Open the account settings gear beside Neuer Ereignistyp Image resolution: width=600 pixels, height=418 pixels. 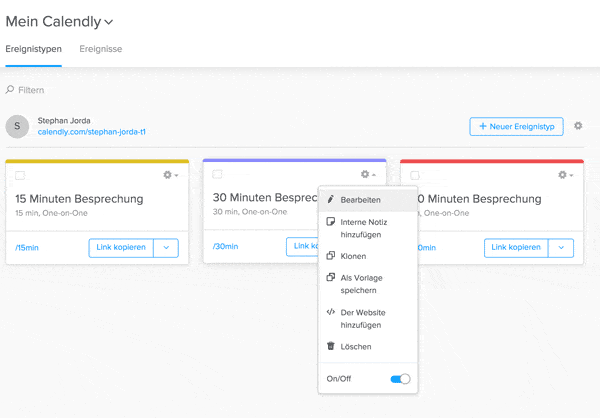pyautogui.click(x=578, y=126)
